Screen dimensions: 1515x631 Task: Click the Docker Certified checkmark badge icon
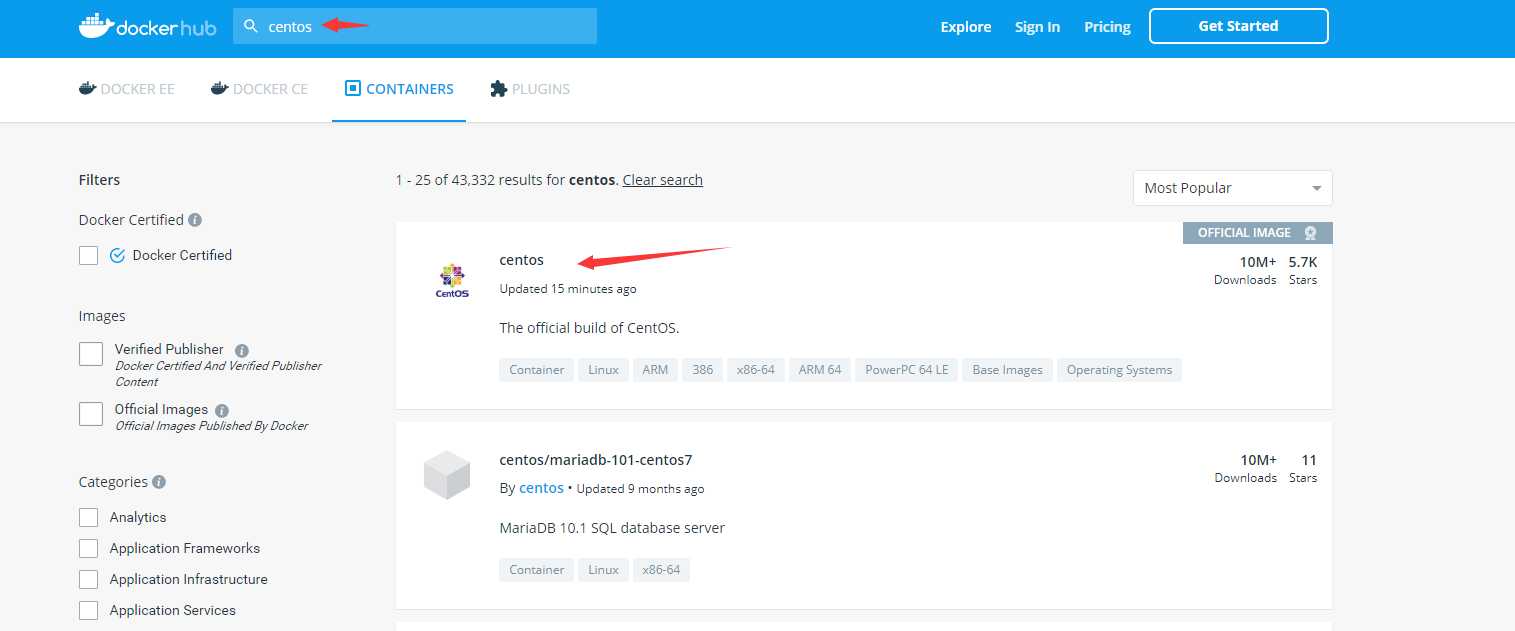(x=117, y=255)
